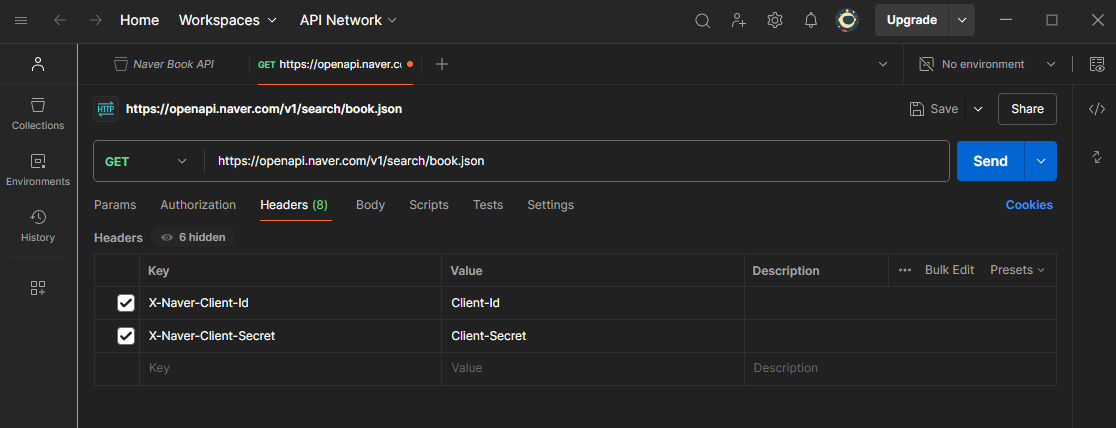Click the configure workspace sidebar icon
The image size is (1116, 428).
tap(38, 288)
